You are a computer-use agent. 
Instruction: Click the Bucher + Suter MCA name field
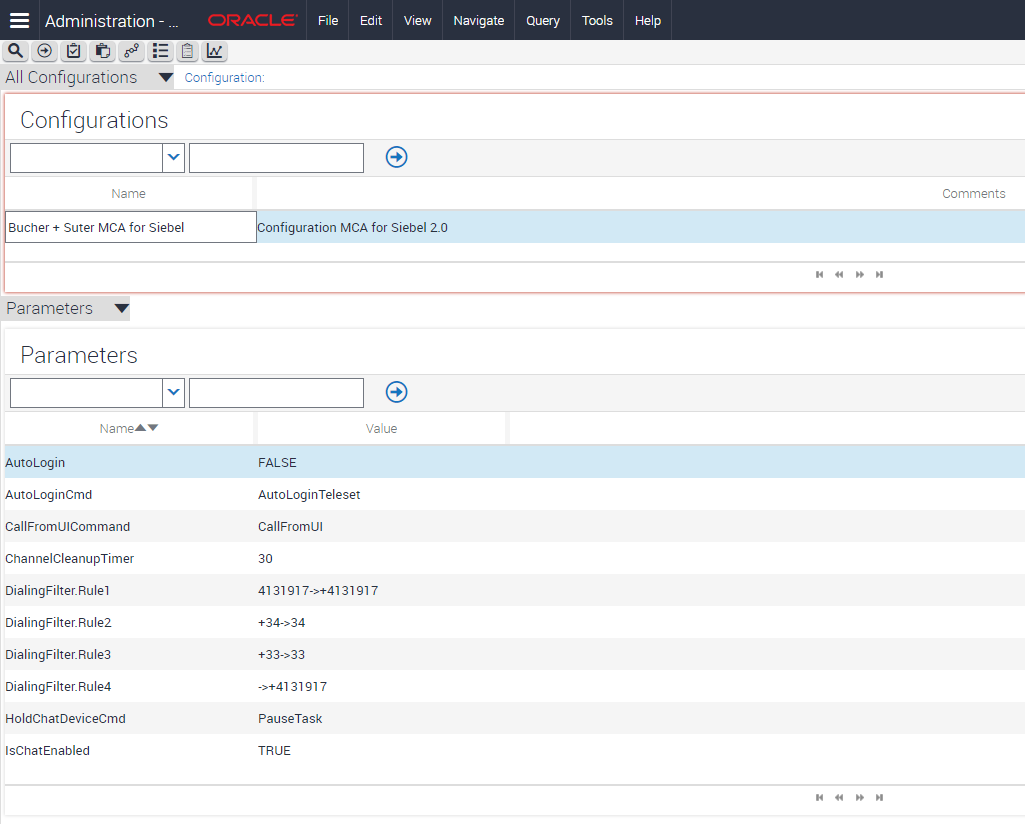[x=131, y=227]
